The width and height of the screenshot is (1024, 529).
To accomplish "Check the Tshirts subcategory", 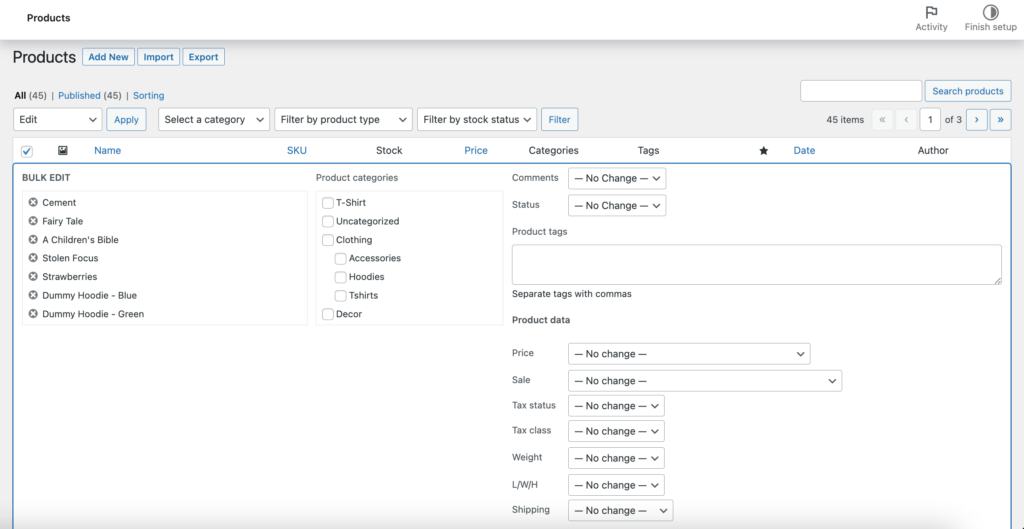I will pos(341,295).
